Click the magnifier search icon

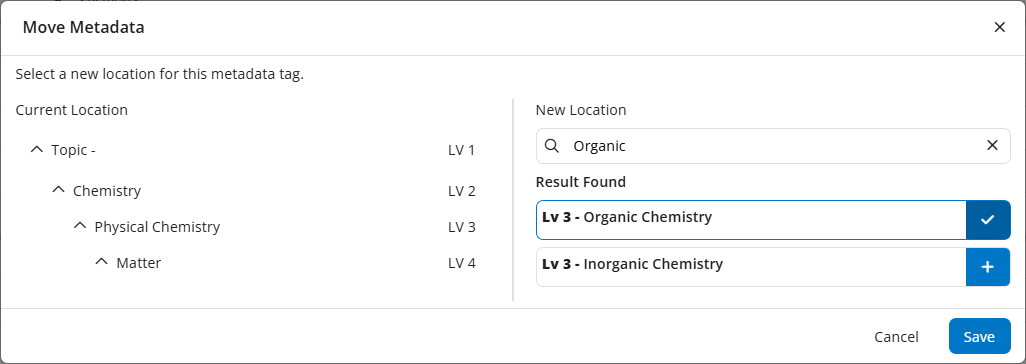click(552, 146)
